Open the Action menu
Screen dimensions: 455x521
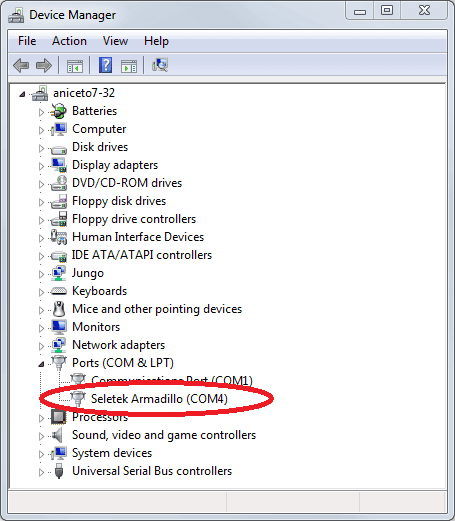point(69,41)
